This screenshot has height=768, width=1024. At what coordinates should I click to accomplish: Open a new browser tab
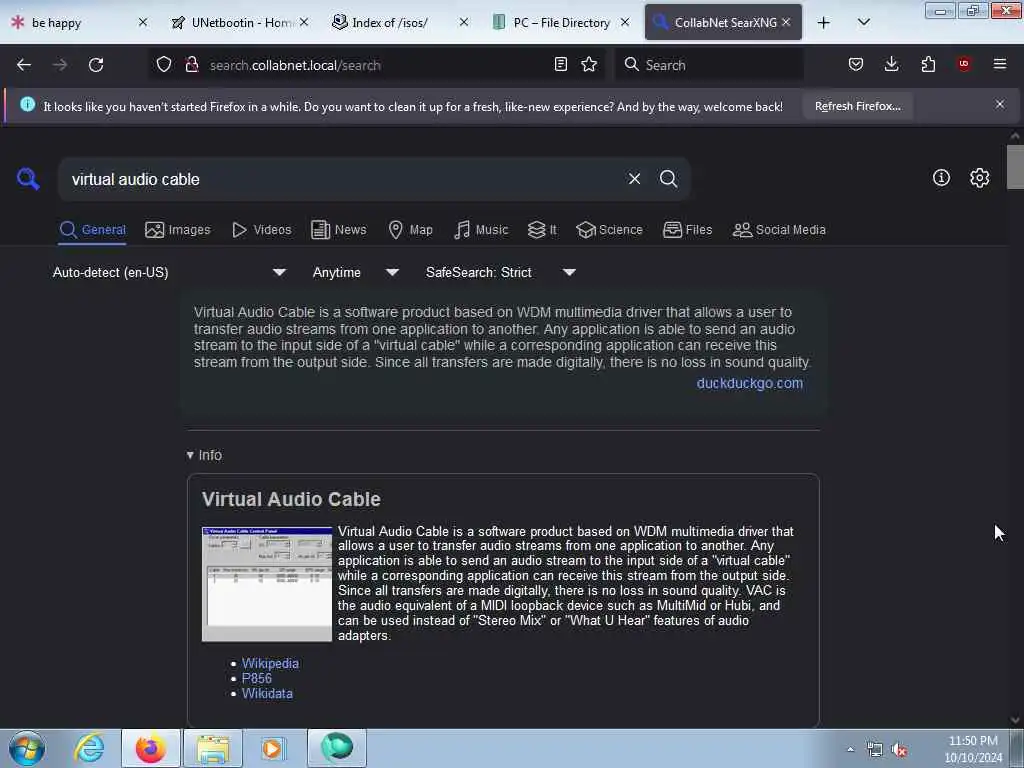(824, 22)
